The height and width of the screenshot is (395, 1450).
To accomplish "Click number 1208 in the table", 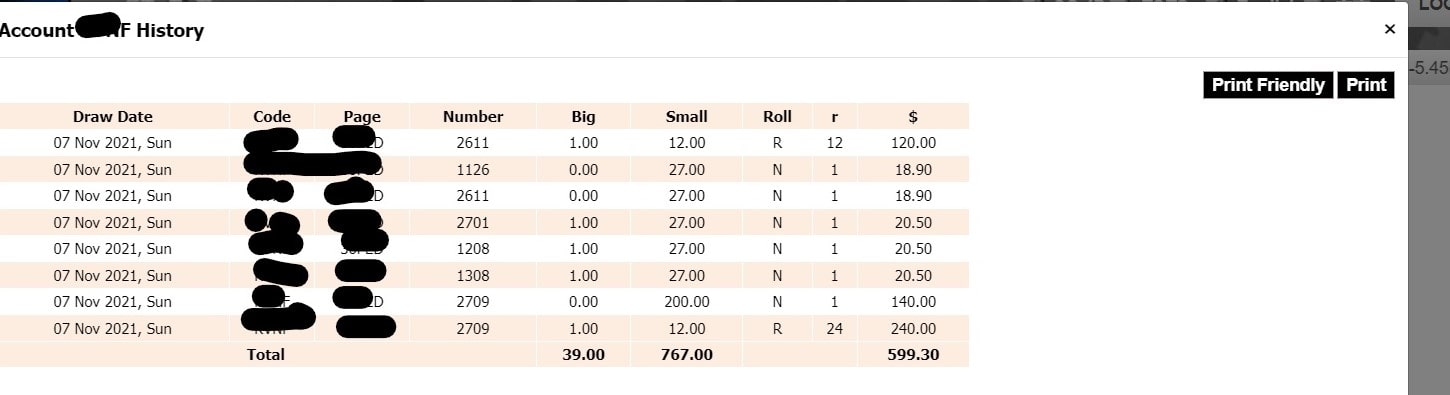I will coord(473,248).
